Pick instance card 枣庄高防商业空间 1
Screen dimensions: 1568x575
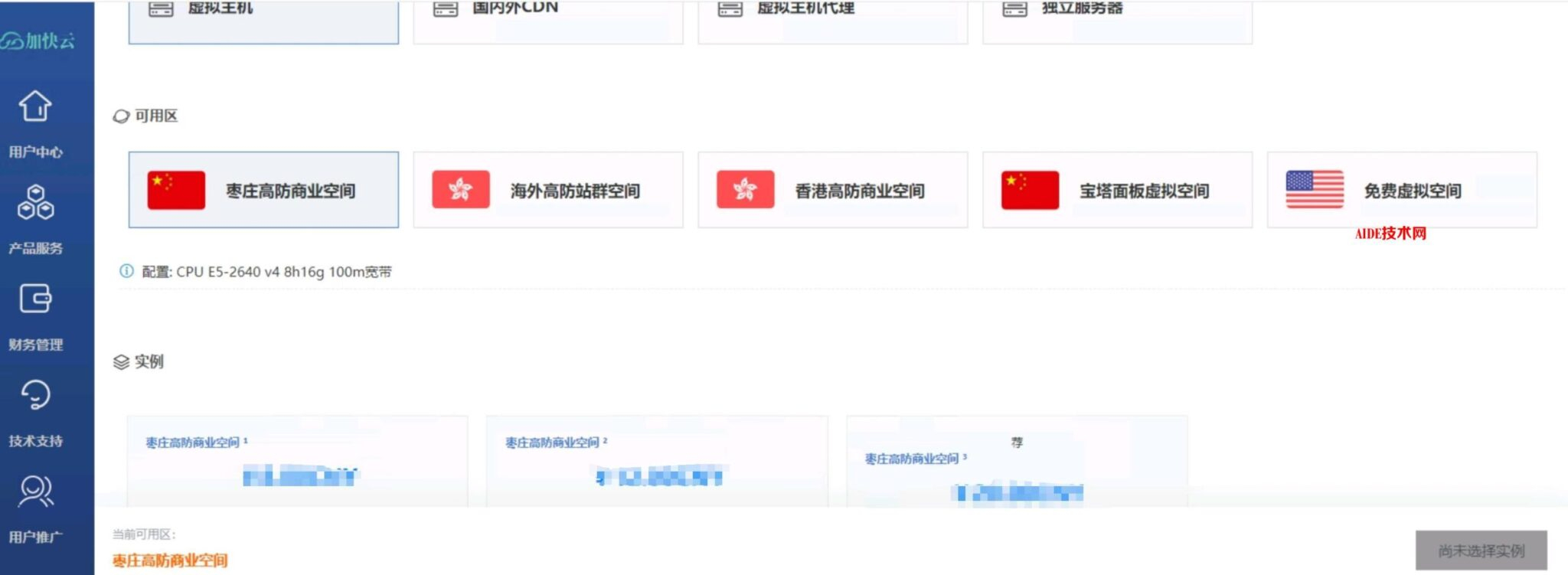[x=297, y=461]
